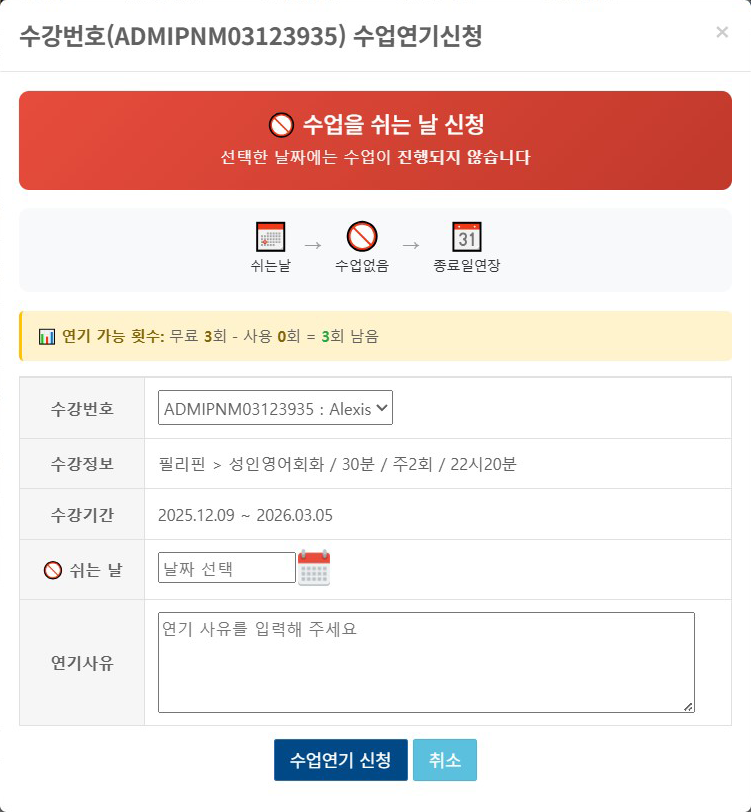Open the red calendar date picker icon
The image size is (751, 812).
pyautogui.click(x=312, y=565)
